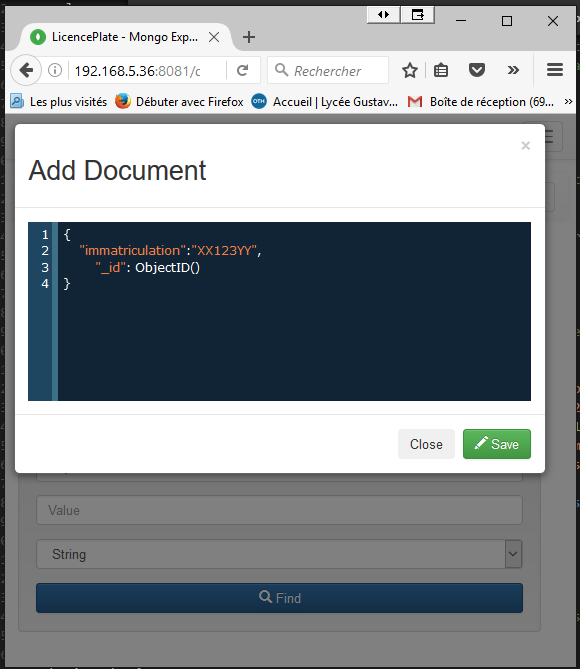Open the bookmarks library list icon
Image resolution: width=580 pixels, height=669 pixels.
tap(440, 70)
